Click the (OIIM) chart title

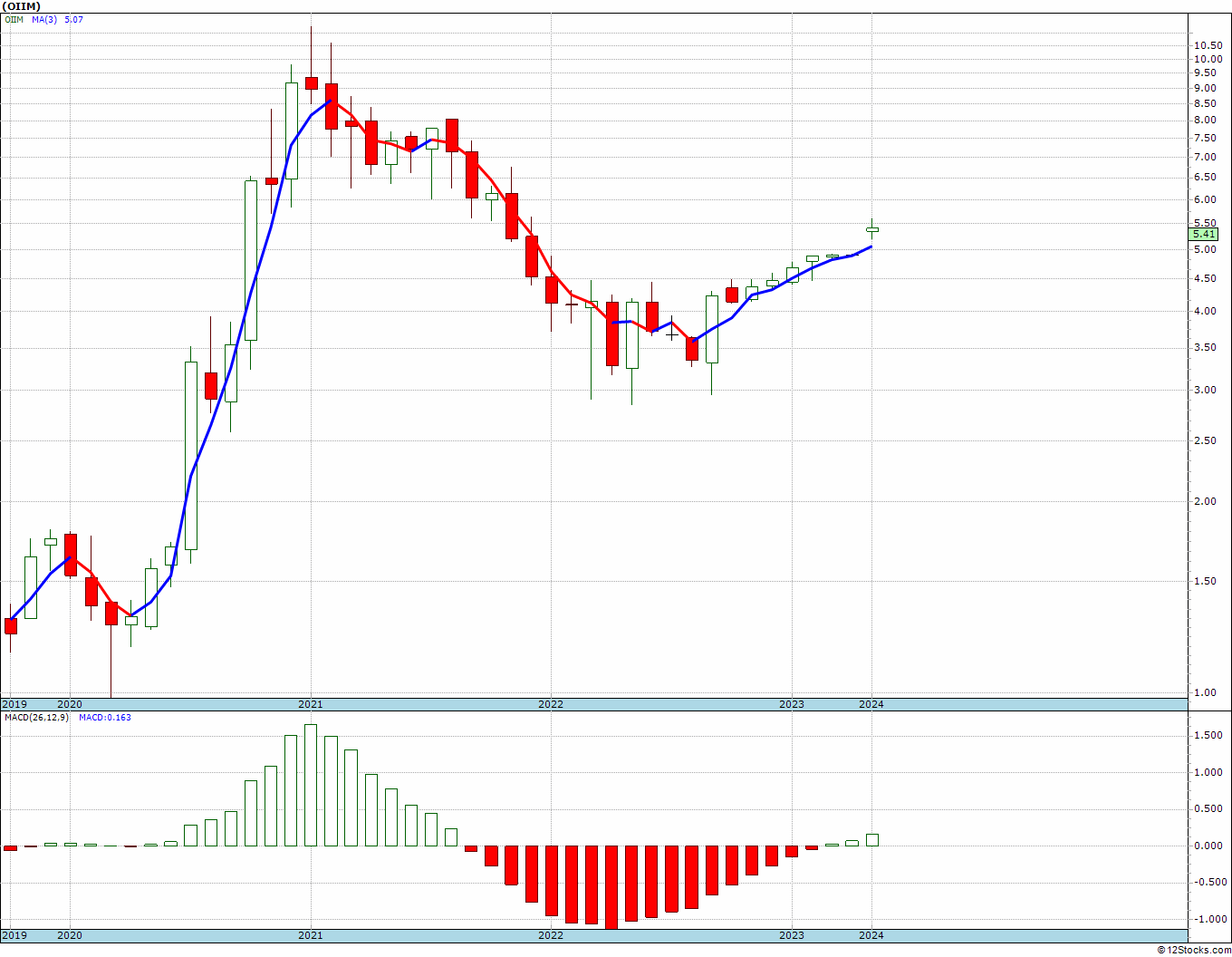(21, 6)
